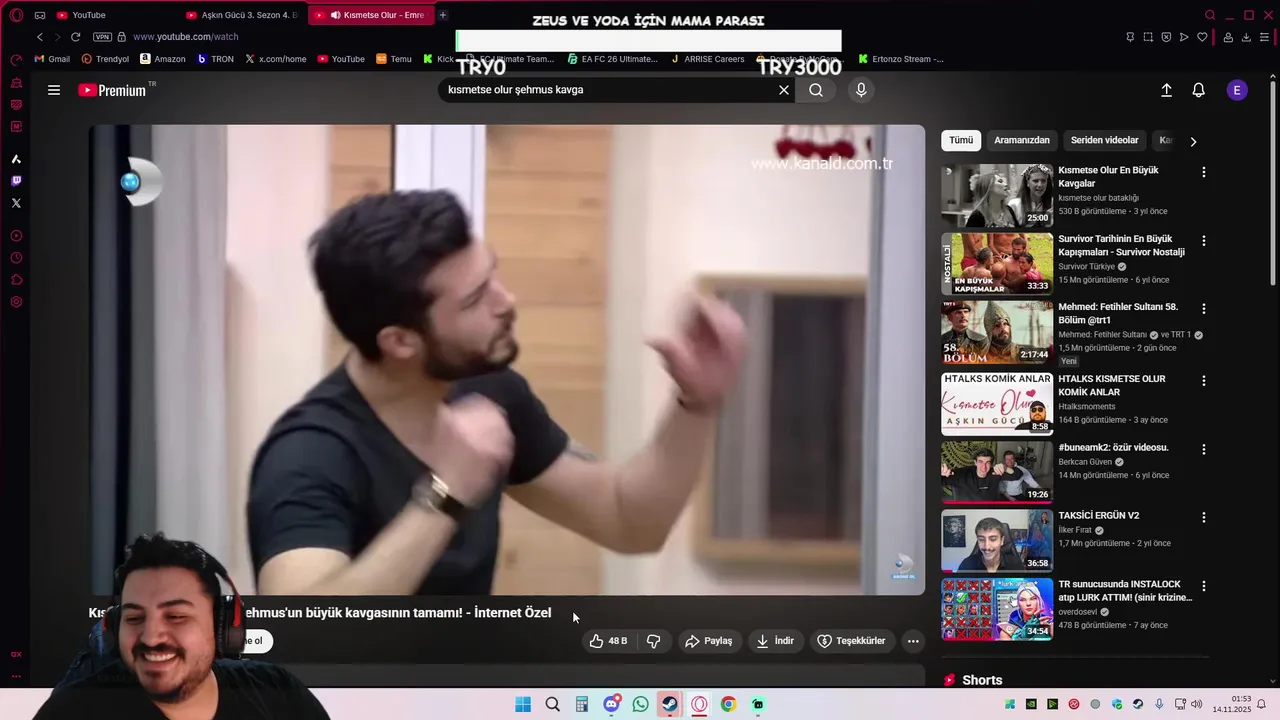Viewport: 1280px width, 720px height.
Task: Click the heart bookmark icon in toolbar
Action: coord(1202,37)
